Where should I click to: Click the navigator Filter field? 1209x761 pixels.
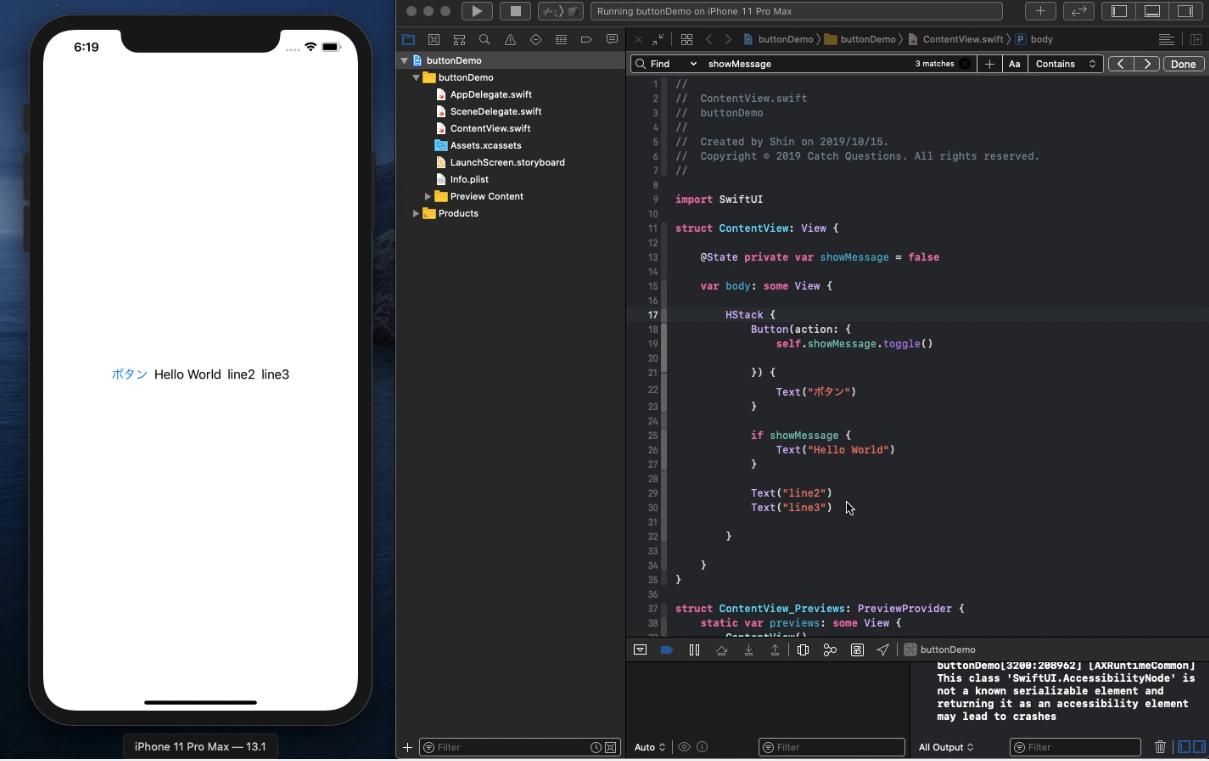520,748
